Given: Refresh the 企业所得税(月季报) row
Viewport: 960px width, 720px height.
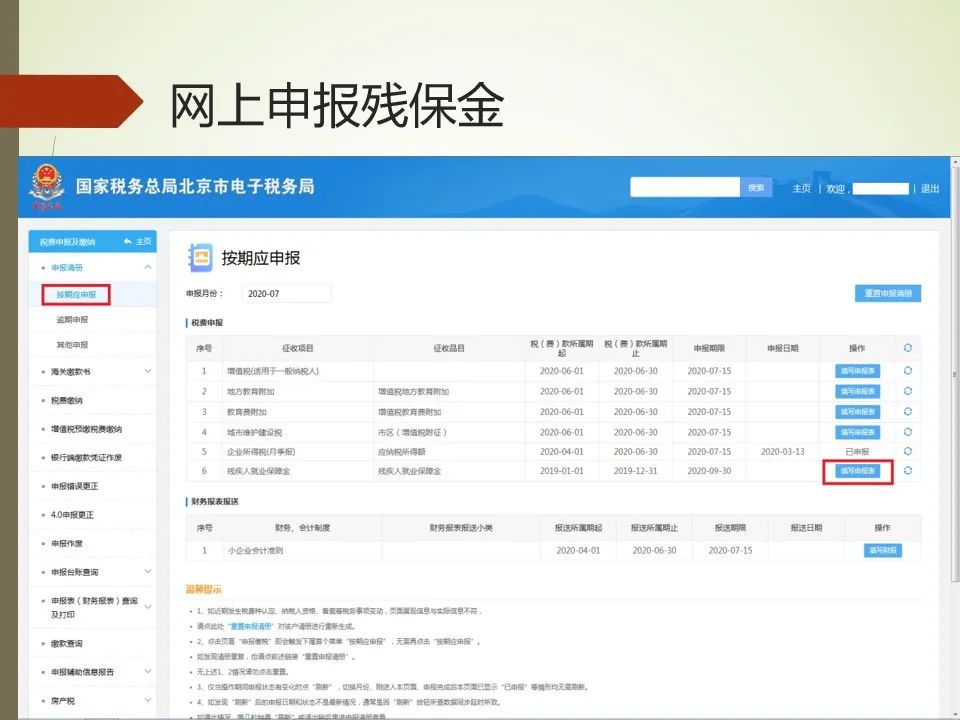Looking at the screenshot, I should coord(907,451).
